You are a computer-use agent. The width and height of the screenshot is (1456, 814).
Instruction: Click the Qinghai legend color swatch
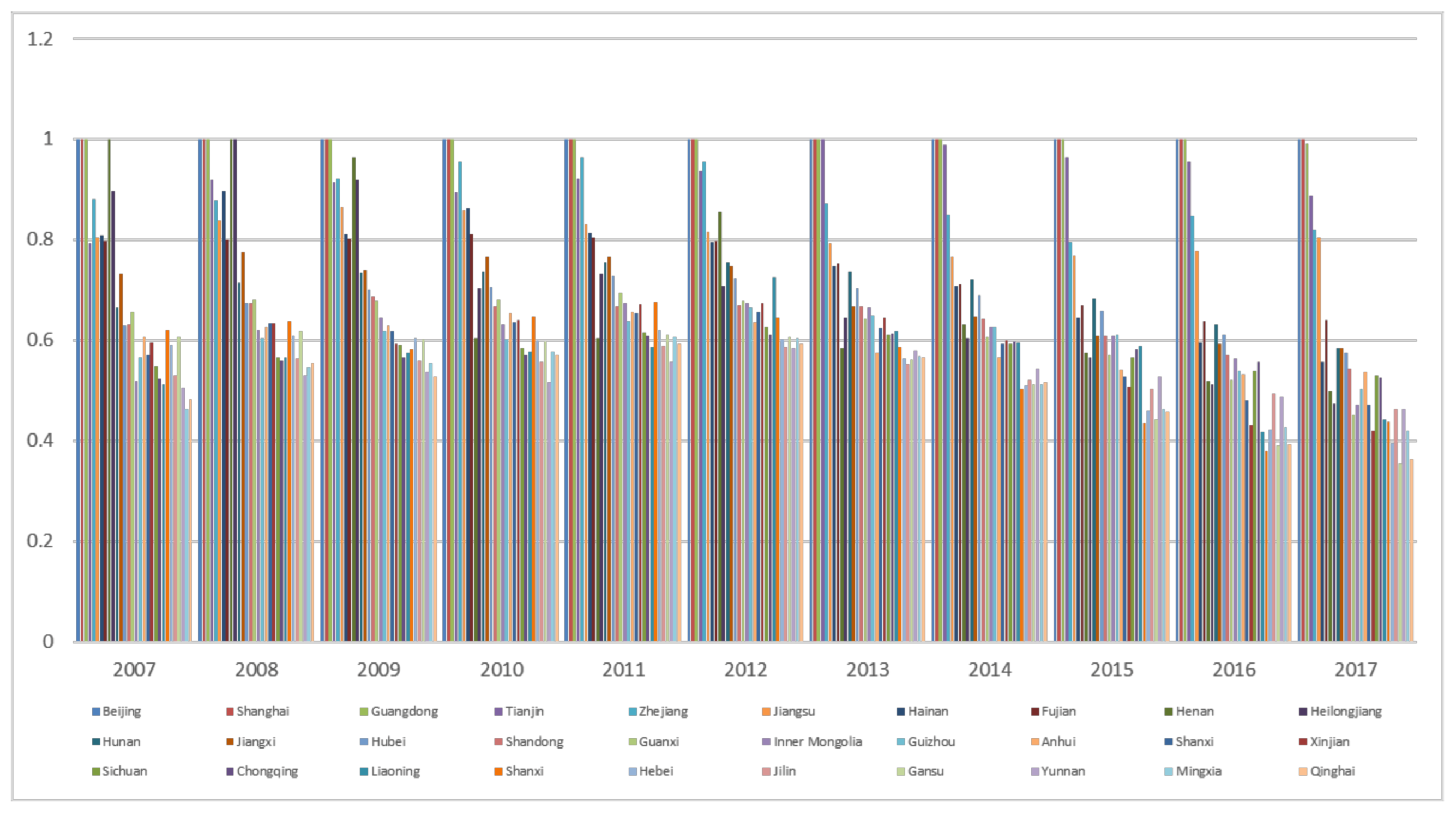1303,771
